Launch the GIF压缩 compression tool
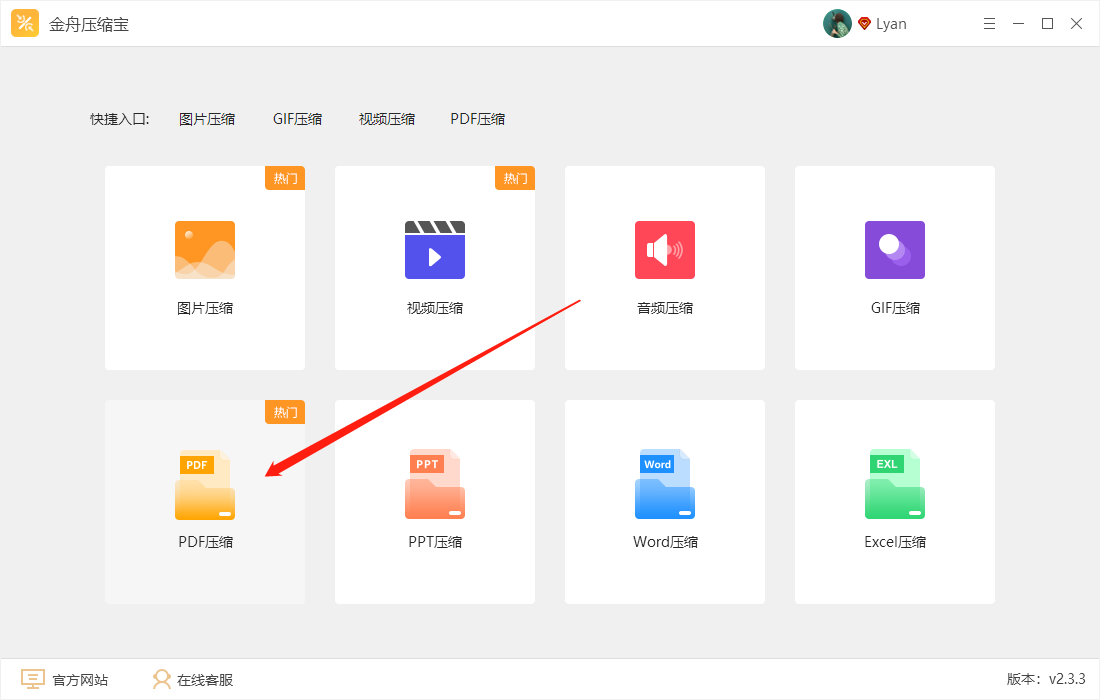1100x700 pixels. (894, 267)
